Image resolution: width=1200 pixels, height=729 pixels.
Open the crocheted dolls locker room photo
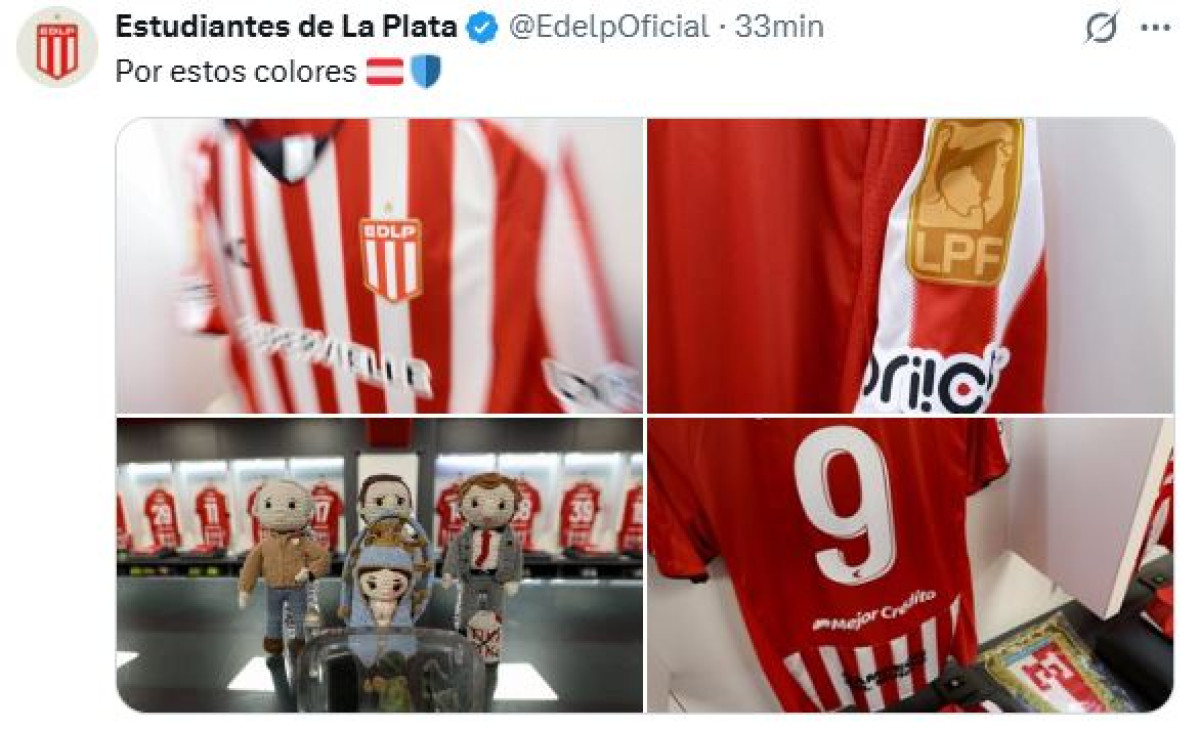379,565
